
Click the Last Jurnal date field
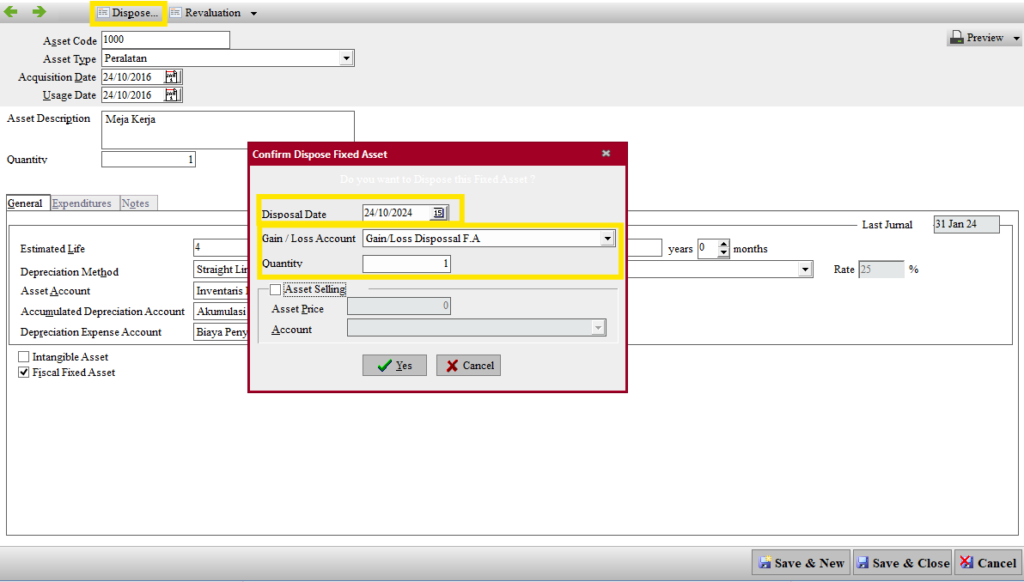click(966, 224)
